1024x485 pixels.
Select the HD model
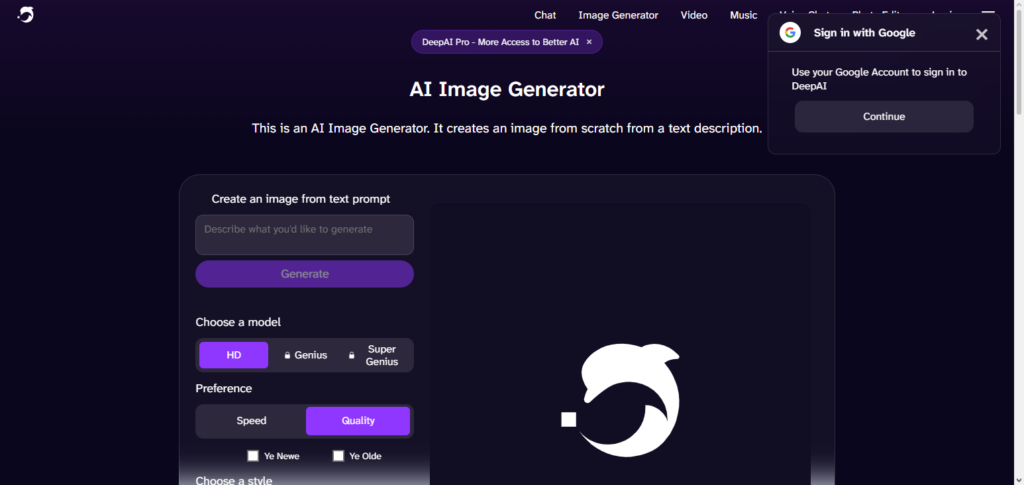coord(234,355)
